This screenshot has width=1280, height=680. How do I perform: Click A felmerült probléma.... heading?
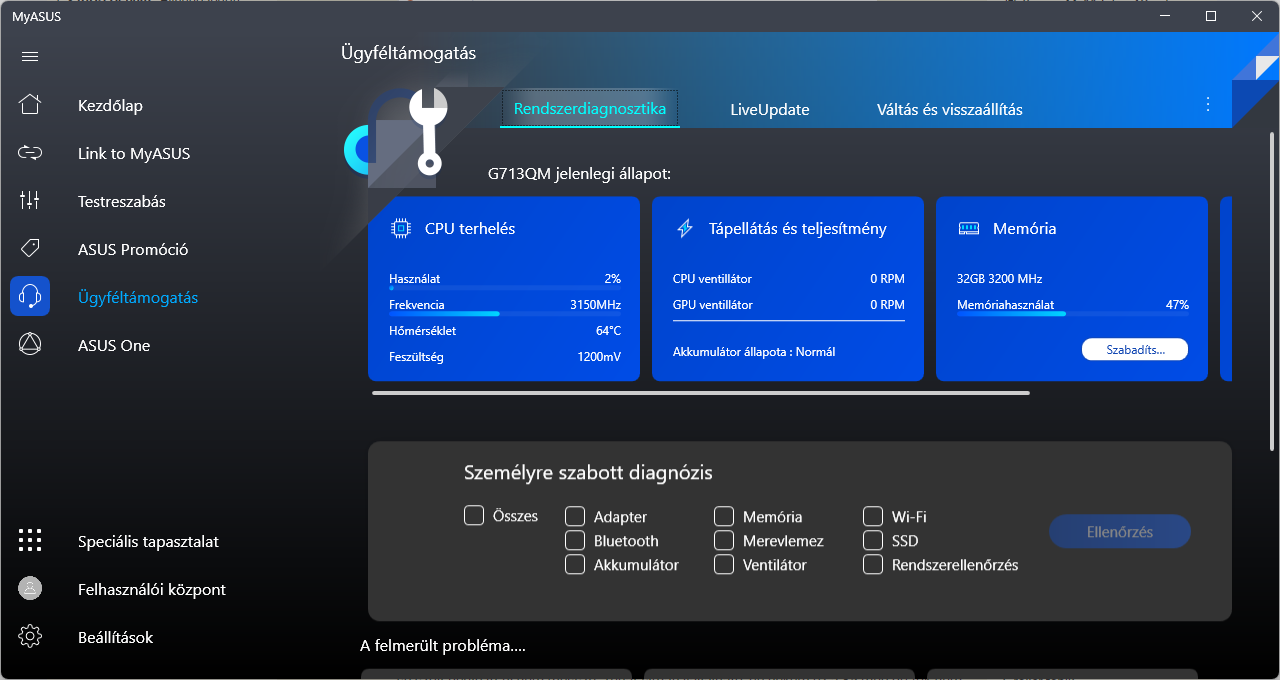click(443, 646)
